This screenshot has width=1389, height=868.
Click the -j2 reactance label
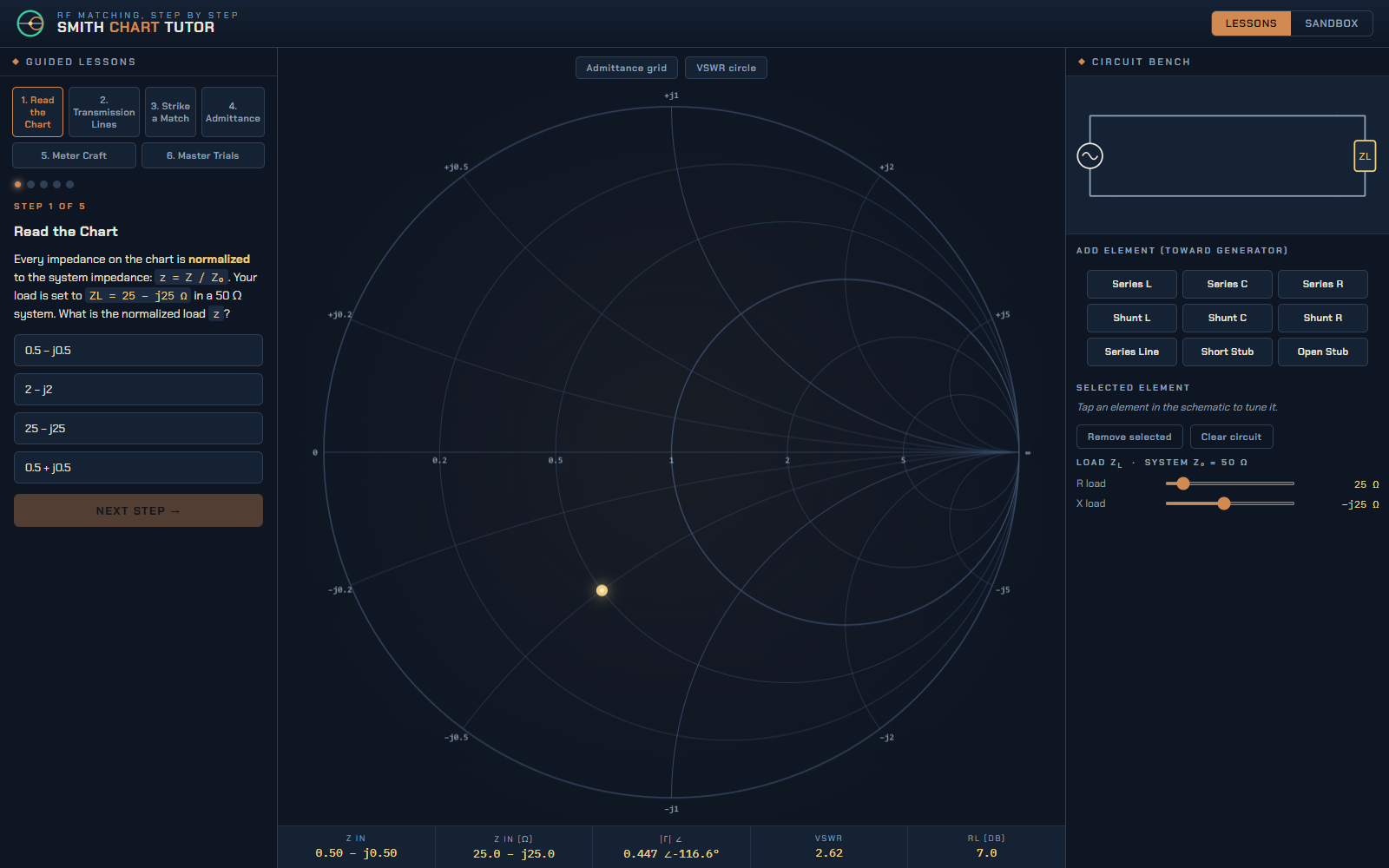click(886, 737)
